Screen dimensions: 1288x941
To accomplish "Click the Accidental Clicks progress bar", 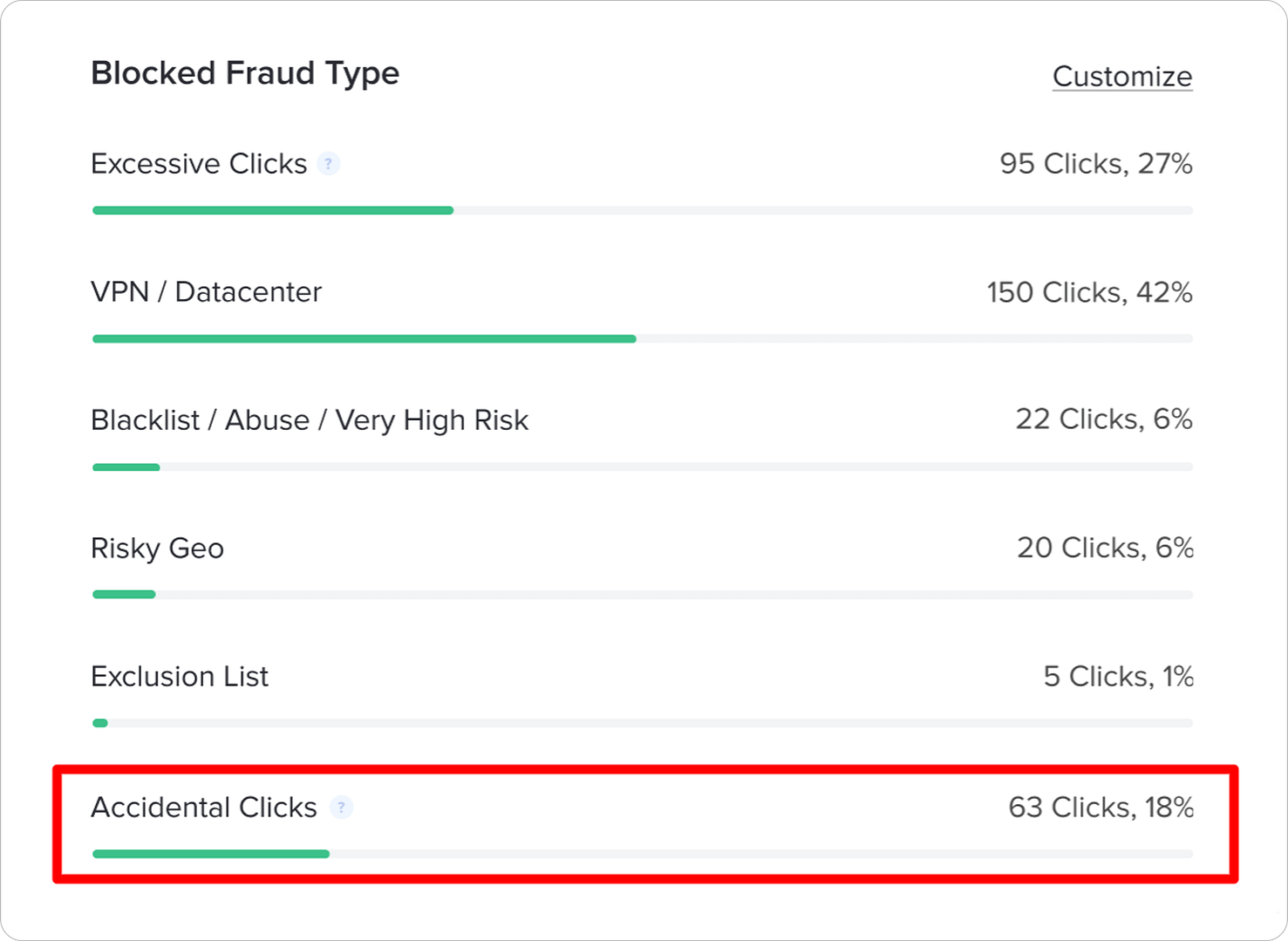I will pyautogui.click(x=642, y=854).
